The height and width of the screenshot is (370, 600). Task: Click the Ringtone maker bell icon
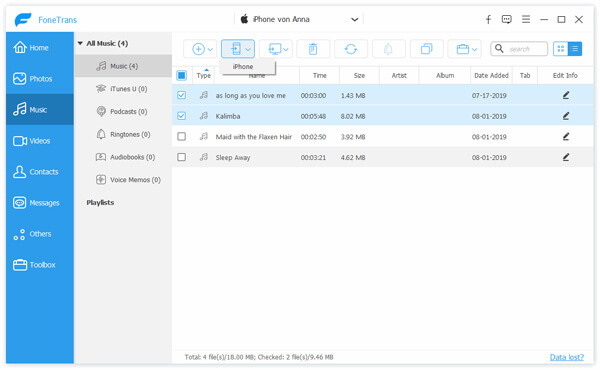tap(388, 49)
